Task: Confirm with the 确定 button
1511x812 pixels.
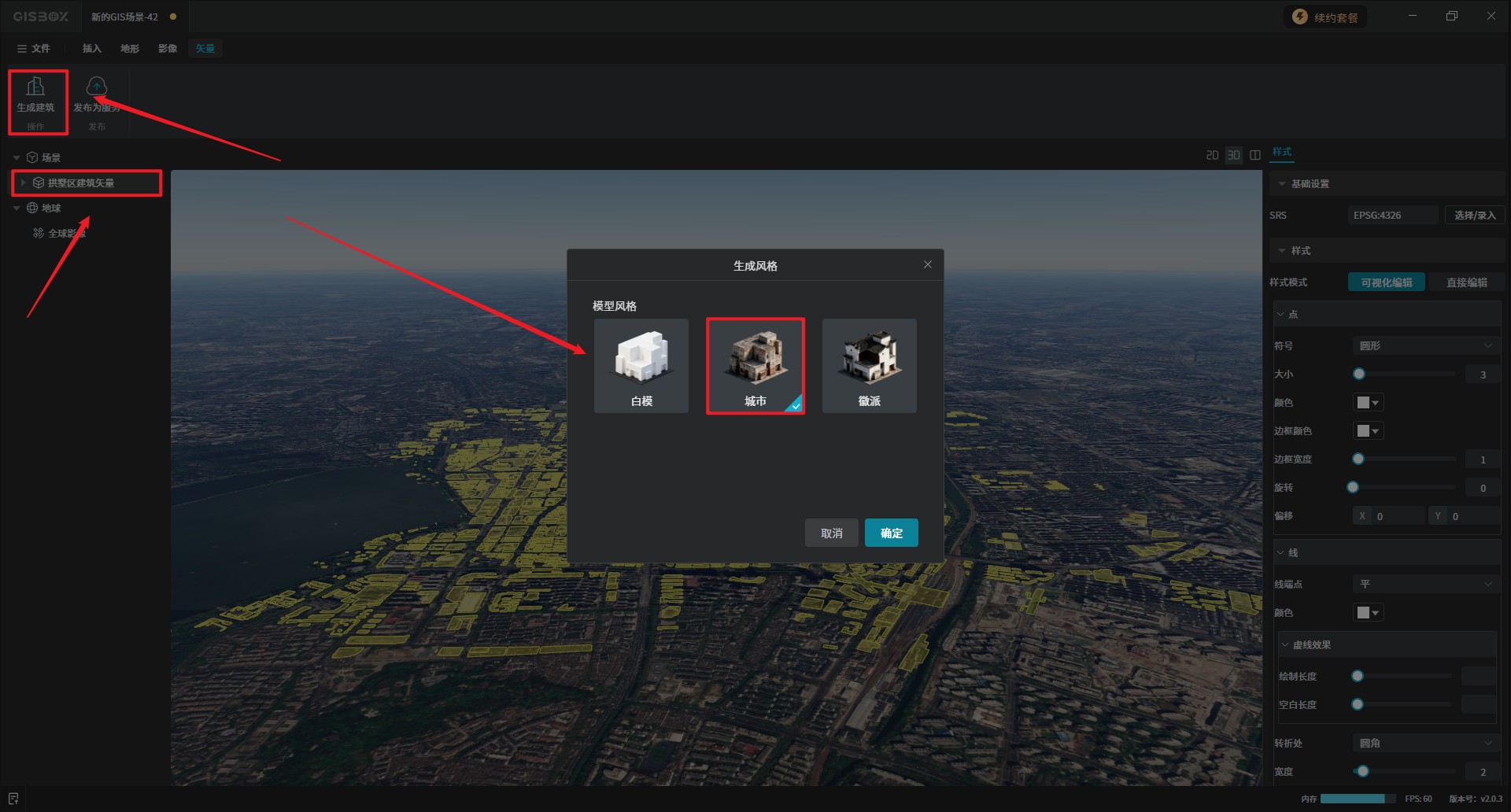Action: pyautogui.click(x=891, y=533)
